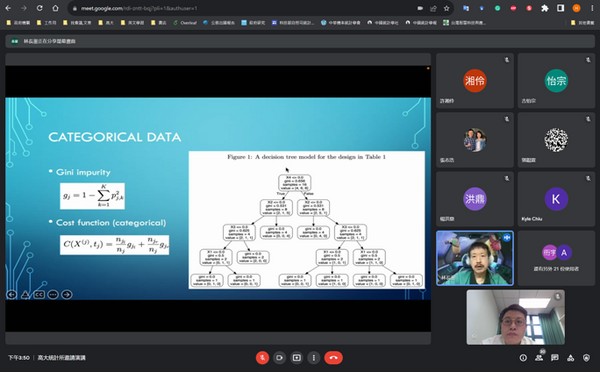This screenshot has height=372, width=600.
Task: Click the share page icon in address bar
Action: coord(433,8)
